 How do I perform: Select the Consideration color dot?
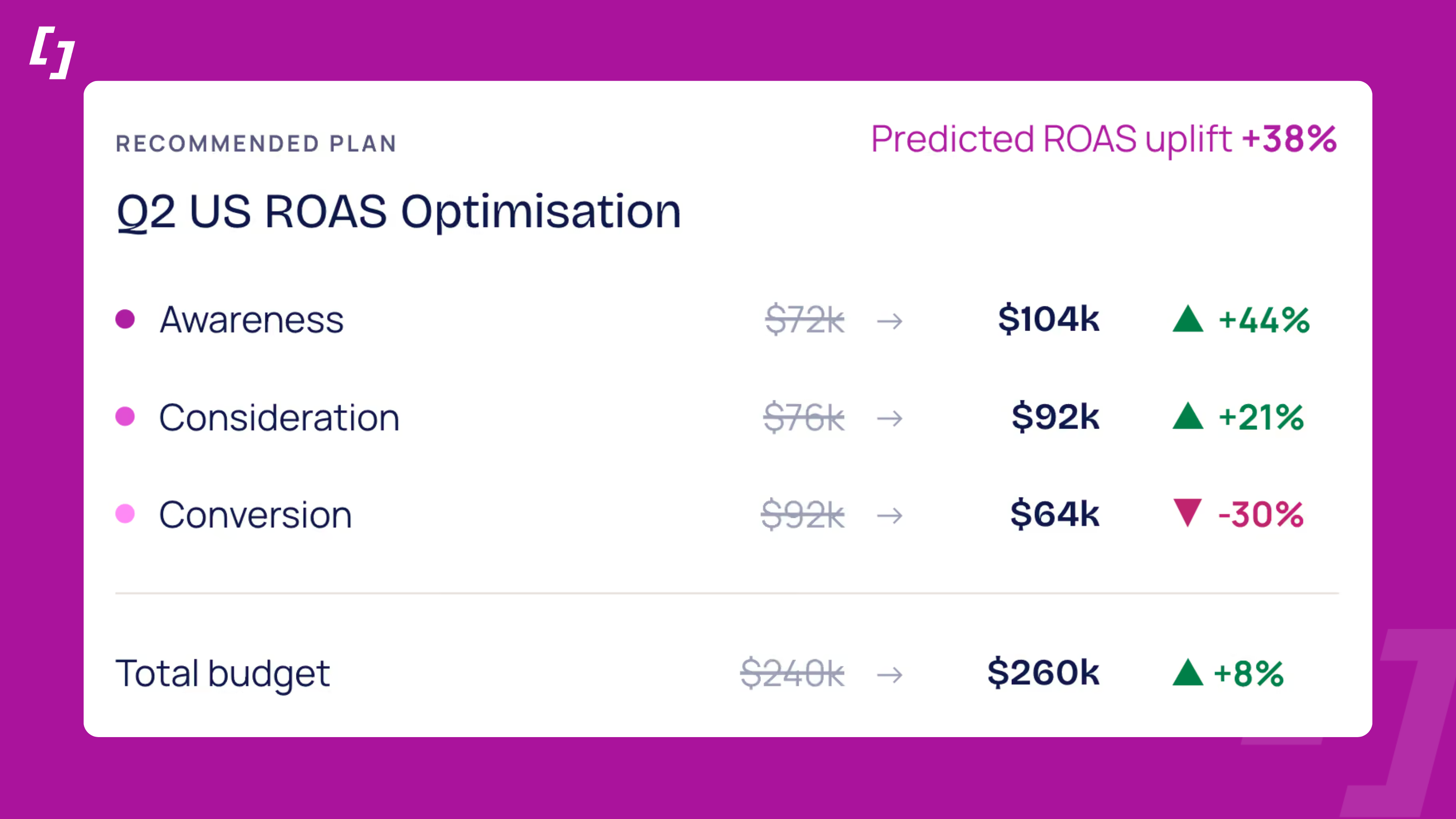(x=125, y=416)
